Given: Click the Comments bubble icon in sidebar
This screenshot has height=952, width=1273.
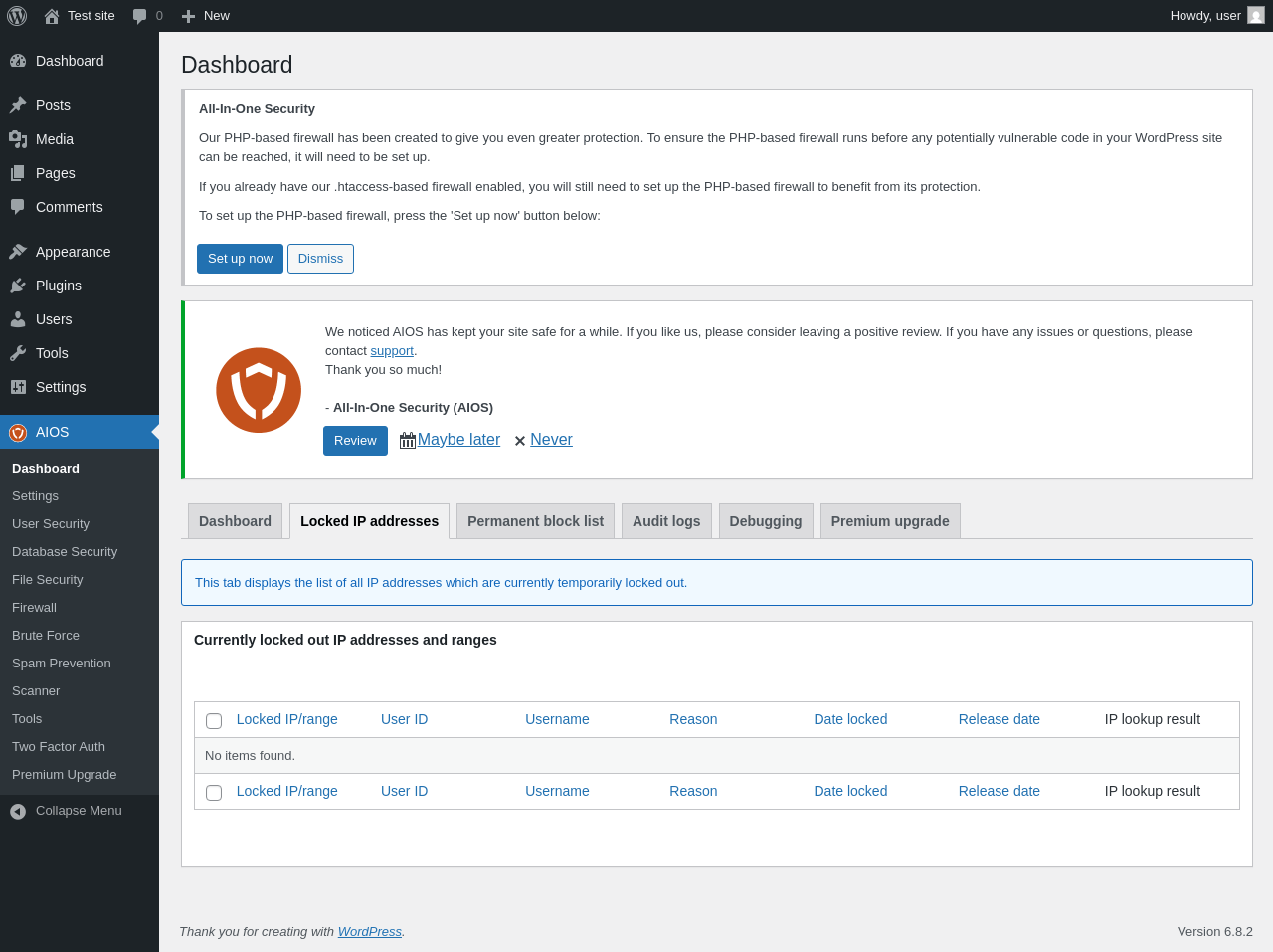Looking at the screenshot, I should pyautogui.click(x=18, y=207).
